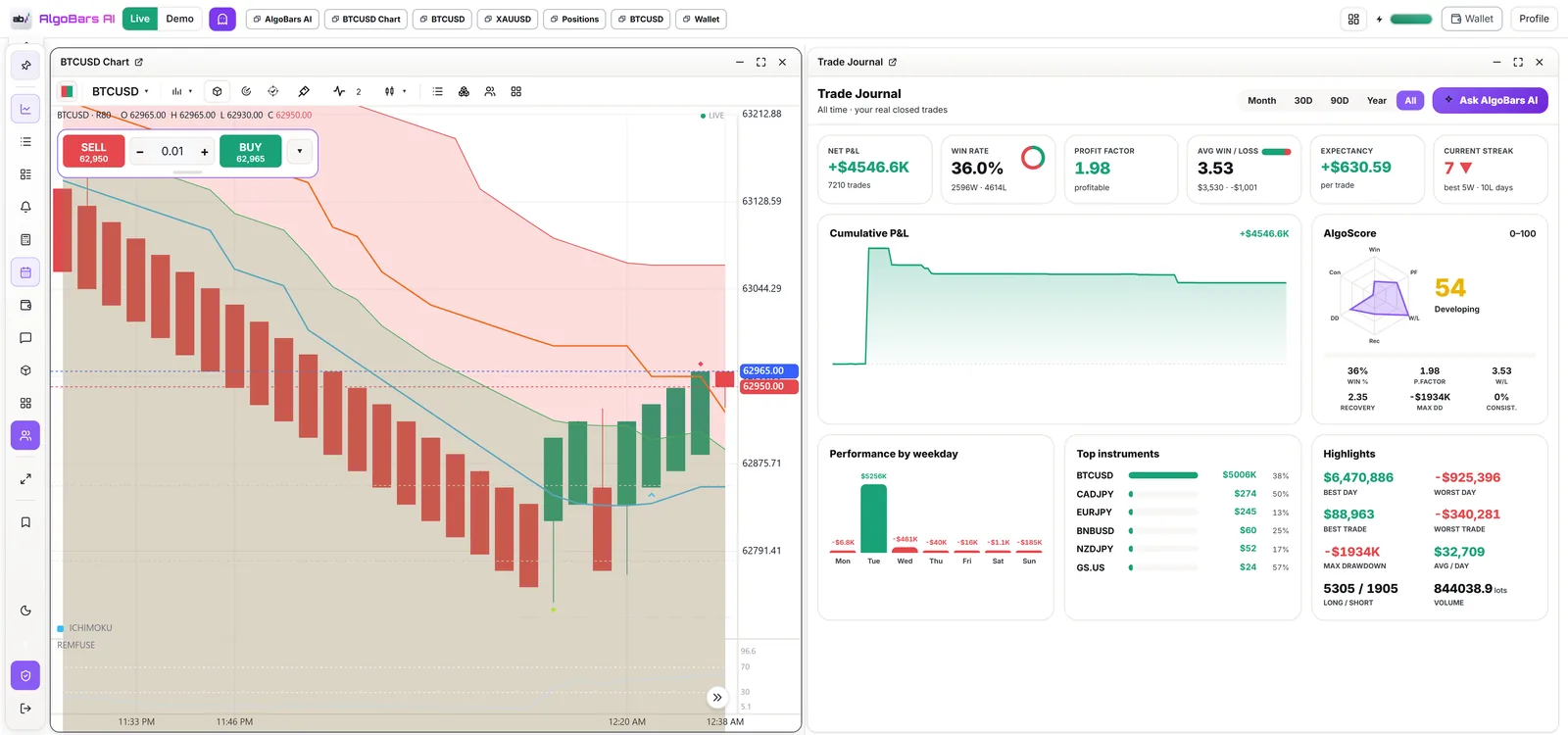Open the chart view sidebar icon
The image size is (1568, 735).
25,109
